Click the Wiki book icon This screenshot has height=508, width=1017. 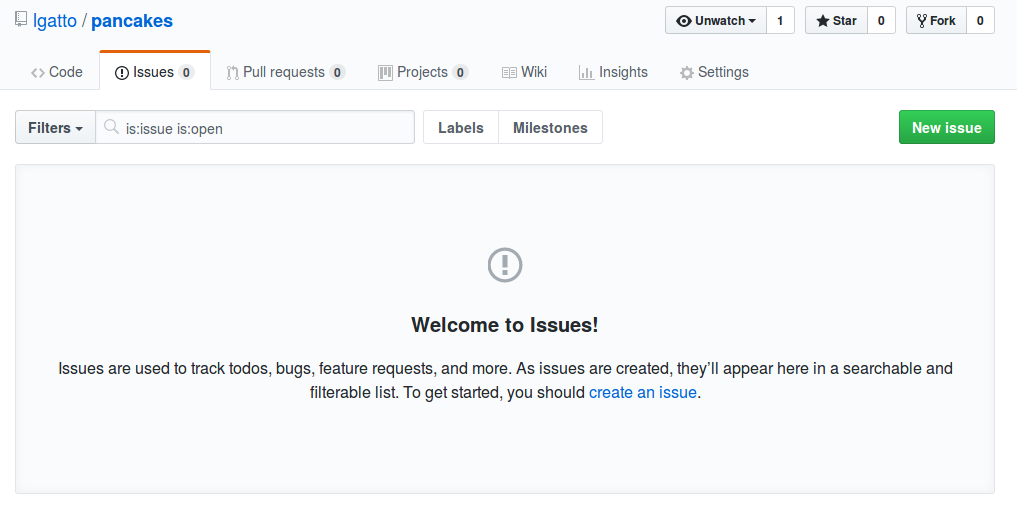509,73
